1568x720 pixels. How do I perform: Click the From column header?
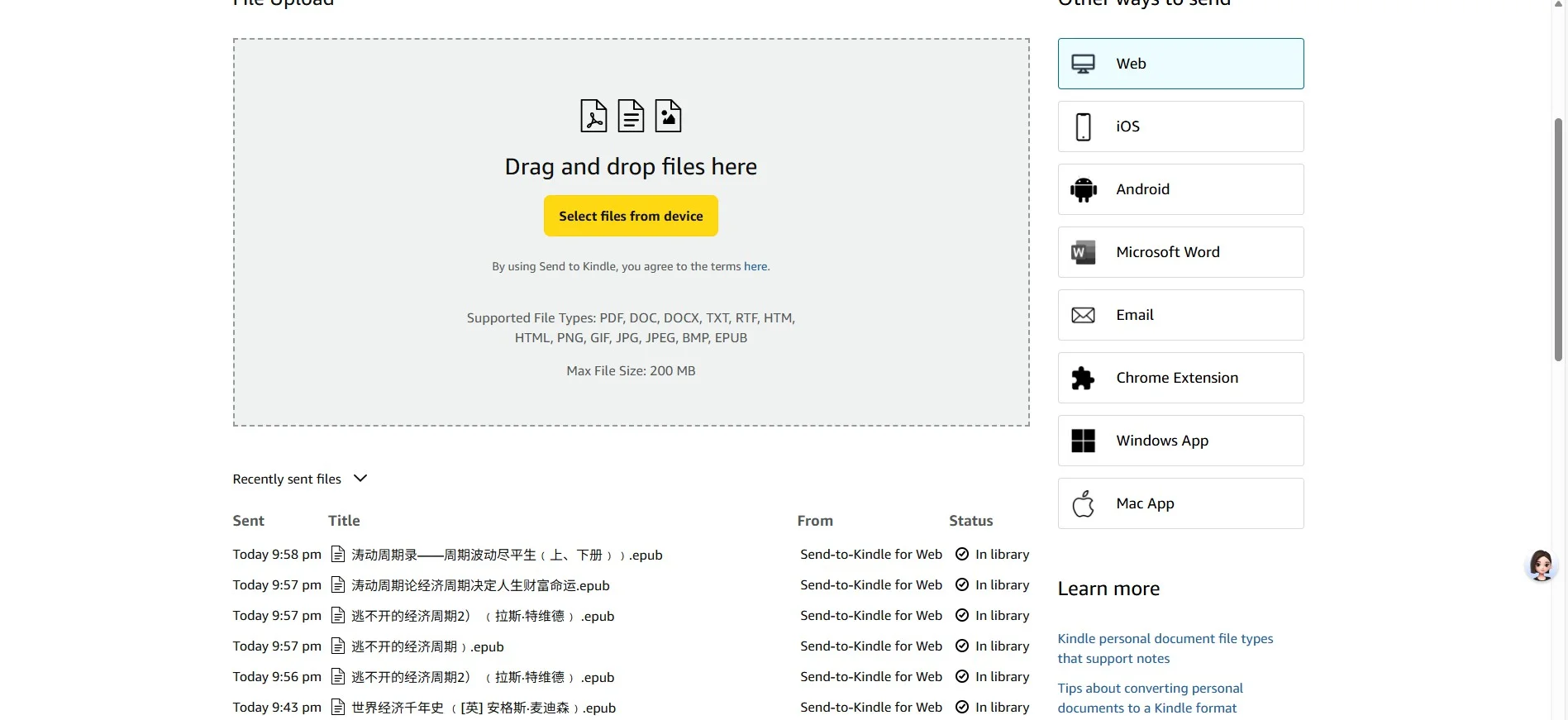click(x=815, y=521)
